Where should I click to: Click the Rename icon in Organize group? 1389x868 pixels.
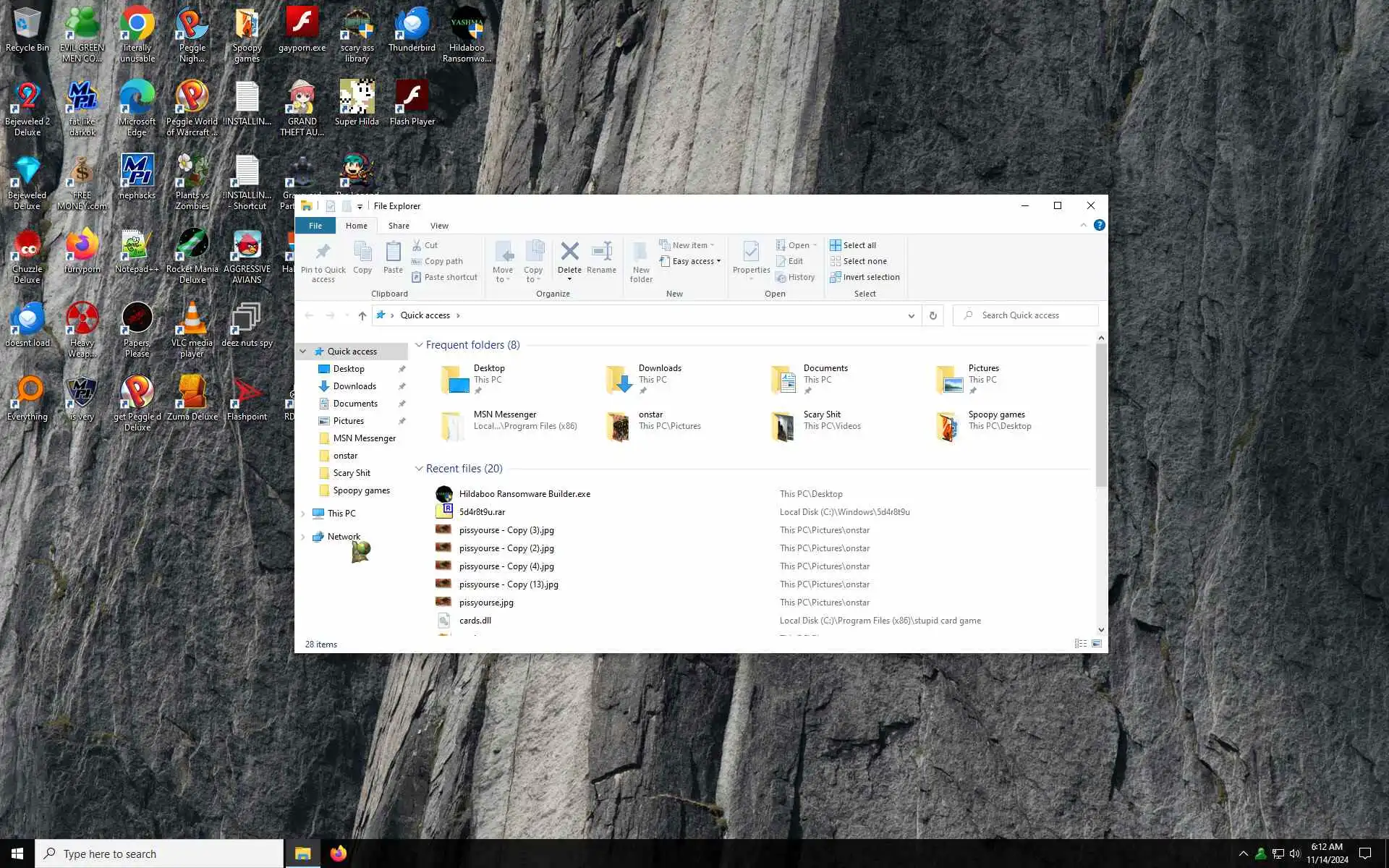click(601, 252)
